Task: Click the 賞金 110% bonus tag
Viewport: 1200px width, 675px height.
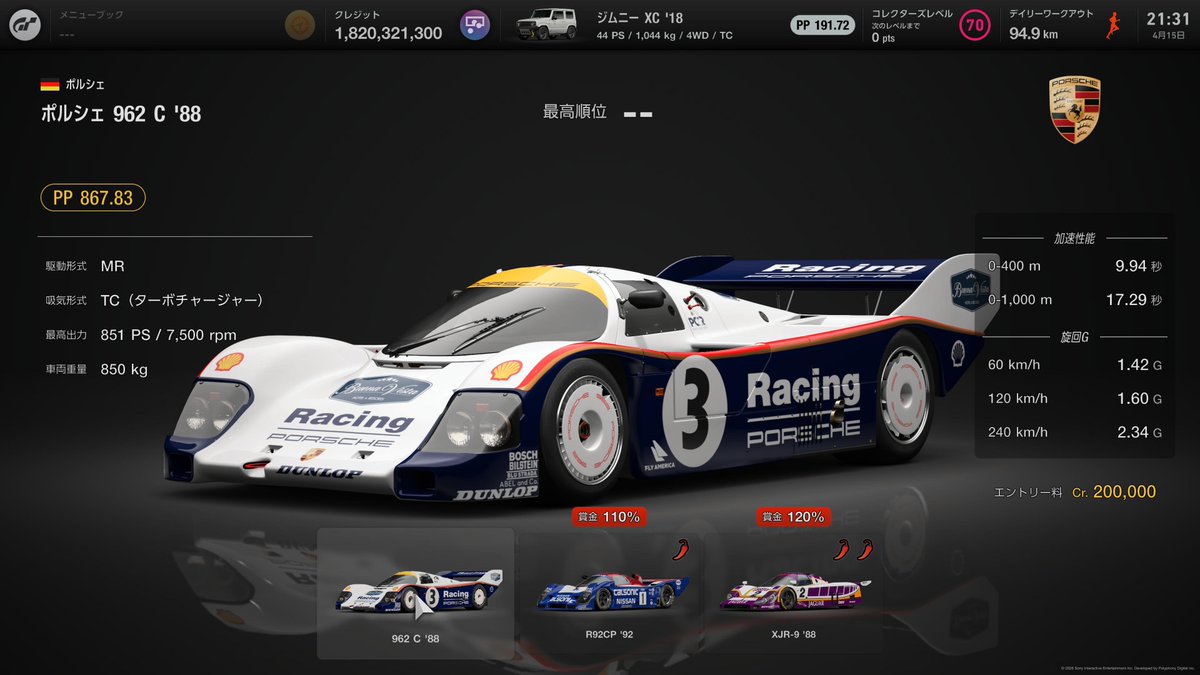Action: pos(607,517)
